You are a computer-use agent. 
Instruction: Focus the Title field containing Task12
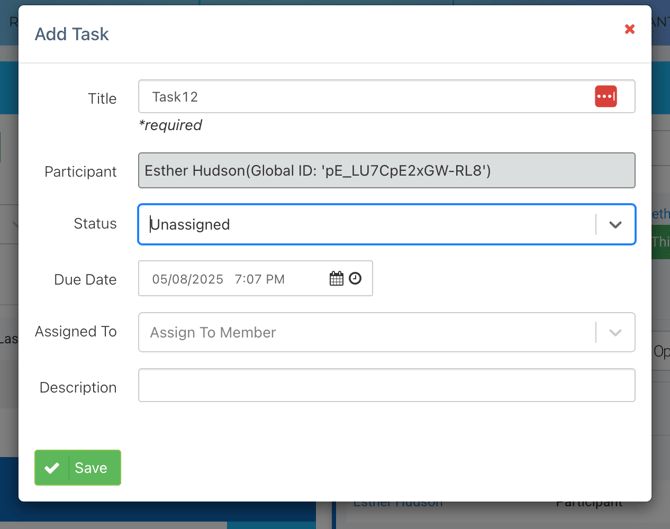click(365, 97)
